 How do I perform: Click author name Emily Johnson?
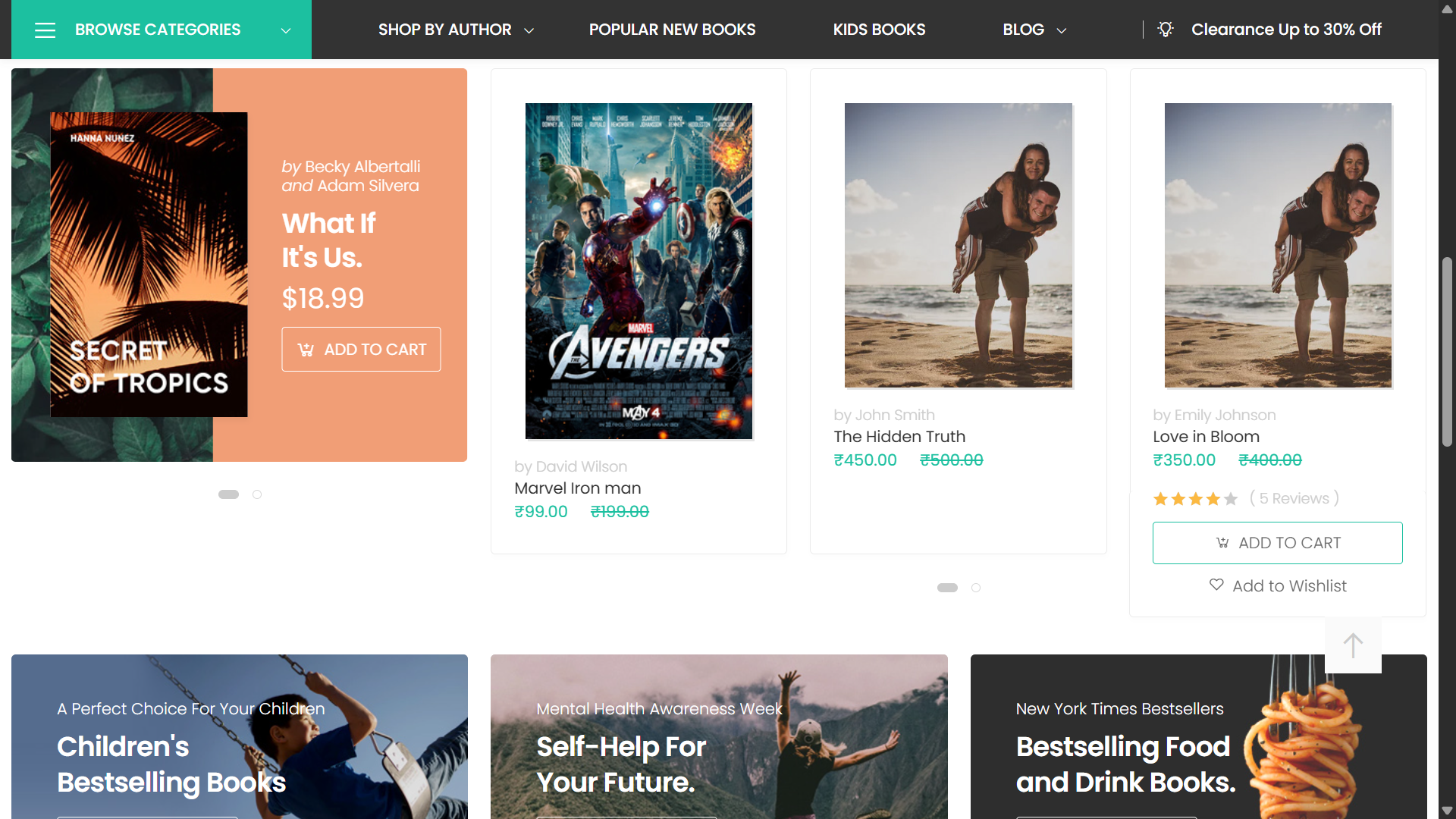point(1225,415)
